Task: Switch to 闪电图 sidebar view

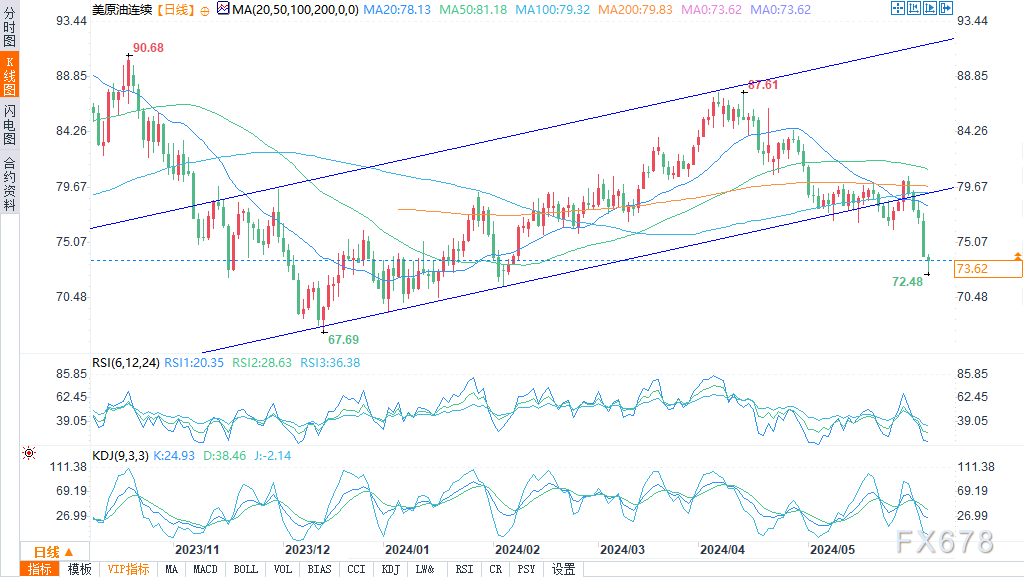Action: tap(10, 124)
